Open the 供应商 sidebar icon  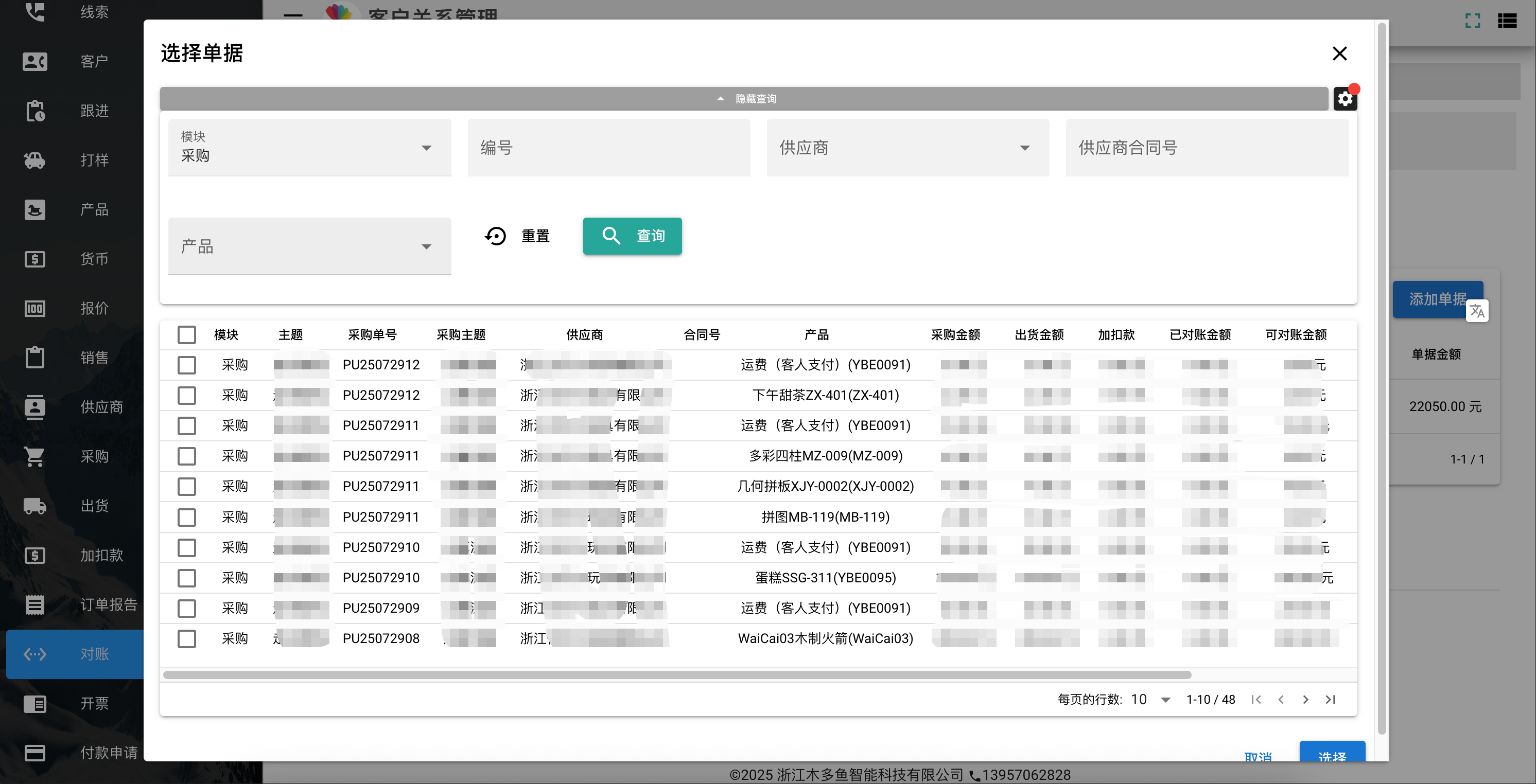tap(34, 407)
